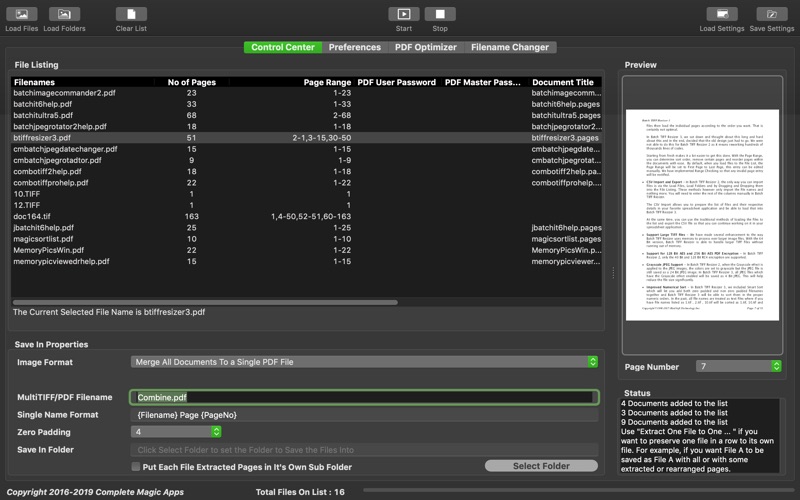Select the 10.TIFF file
This screenshot has width=800, height=500.
(x=306, y=194)
